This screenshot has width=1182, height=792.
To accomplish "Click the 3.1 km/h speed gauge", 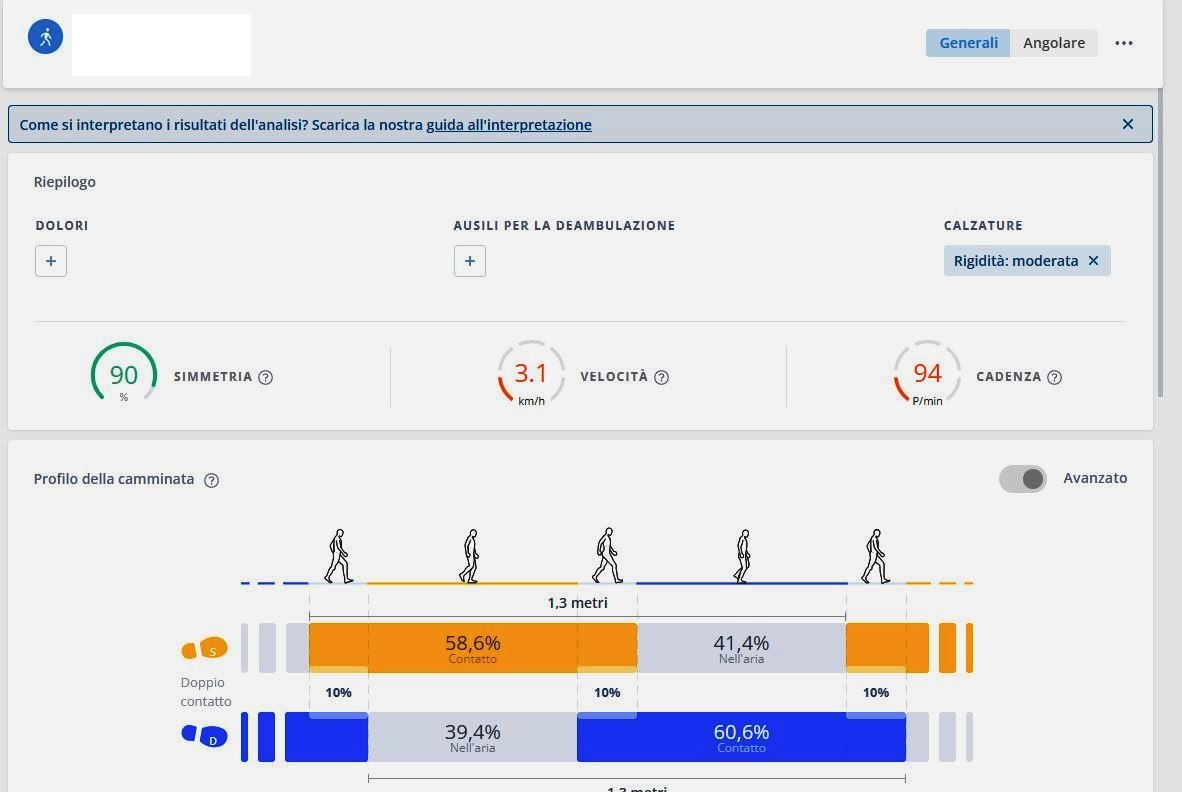I will tap(531, 376).
